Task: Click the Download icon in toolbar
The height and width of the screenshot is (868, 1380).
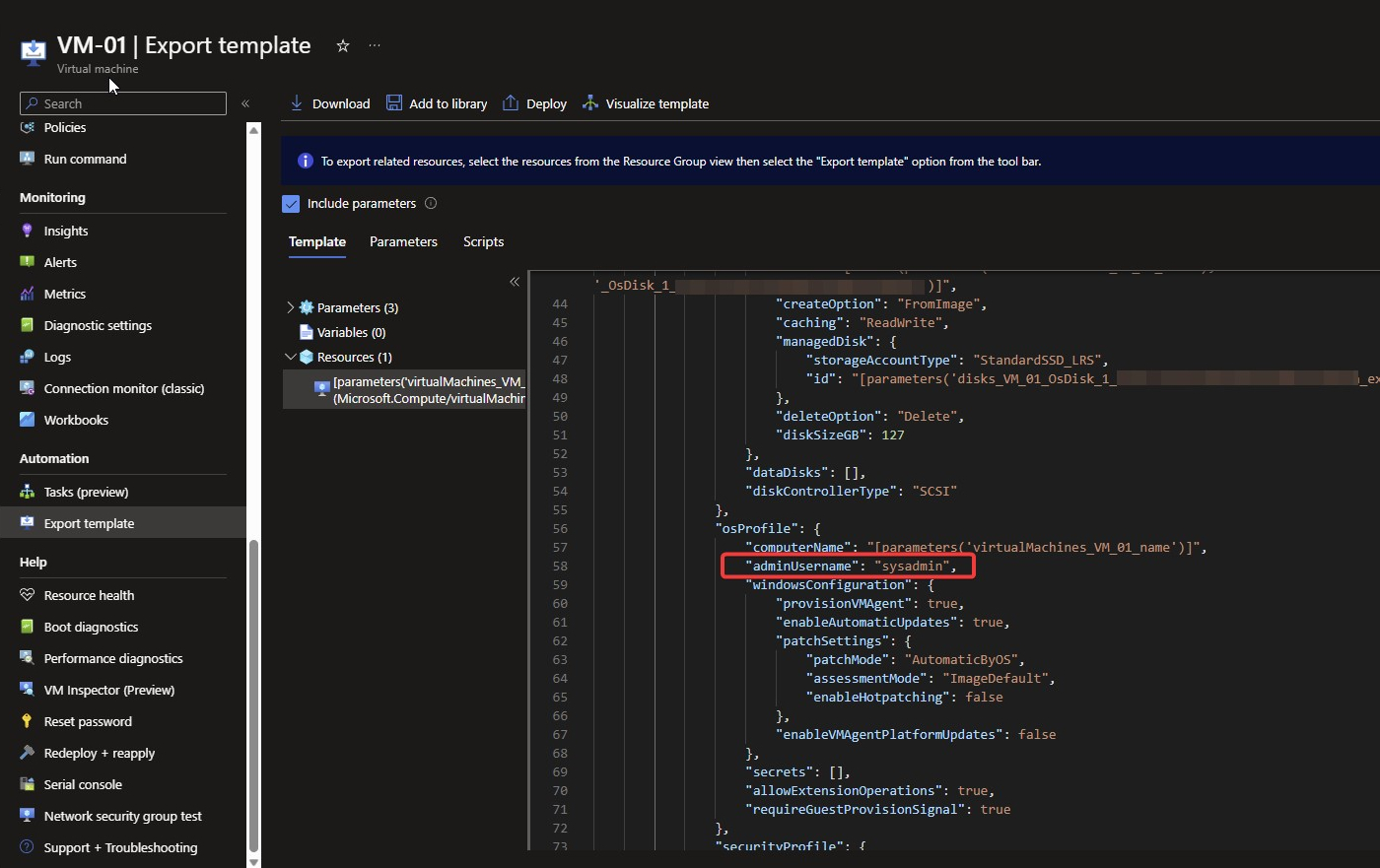Action: (297, 103)
